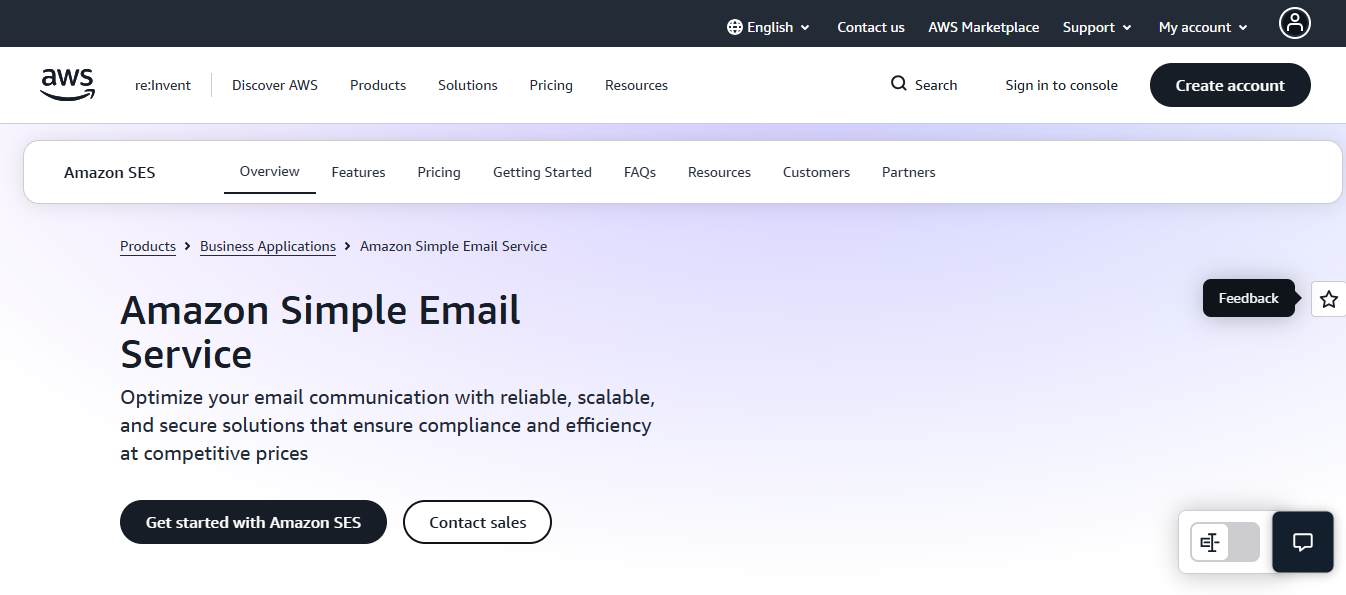Click the Contact sales button
This screenshot has width=1346, height=595.
click(x=478, y=522)
